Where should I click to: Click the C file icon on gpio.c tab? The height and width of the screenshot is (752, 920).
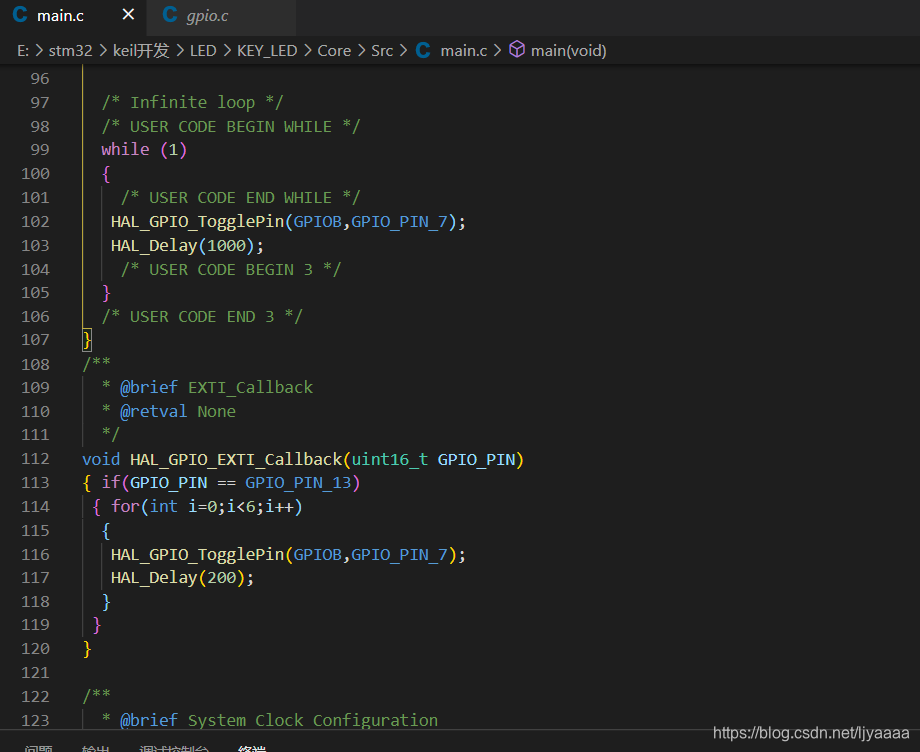(x=170, y=15)
